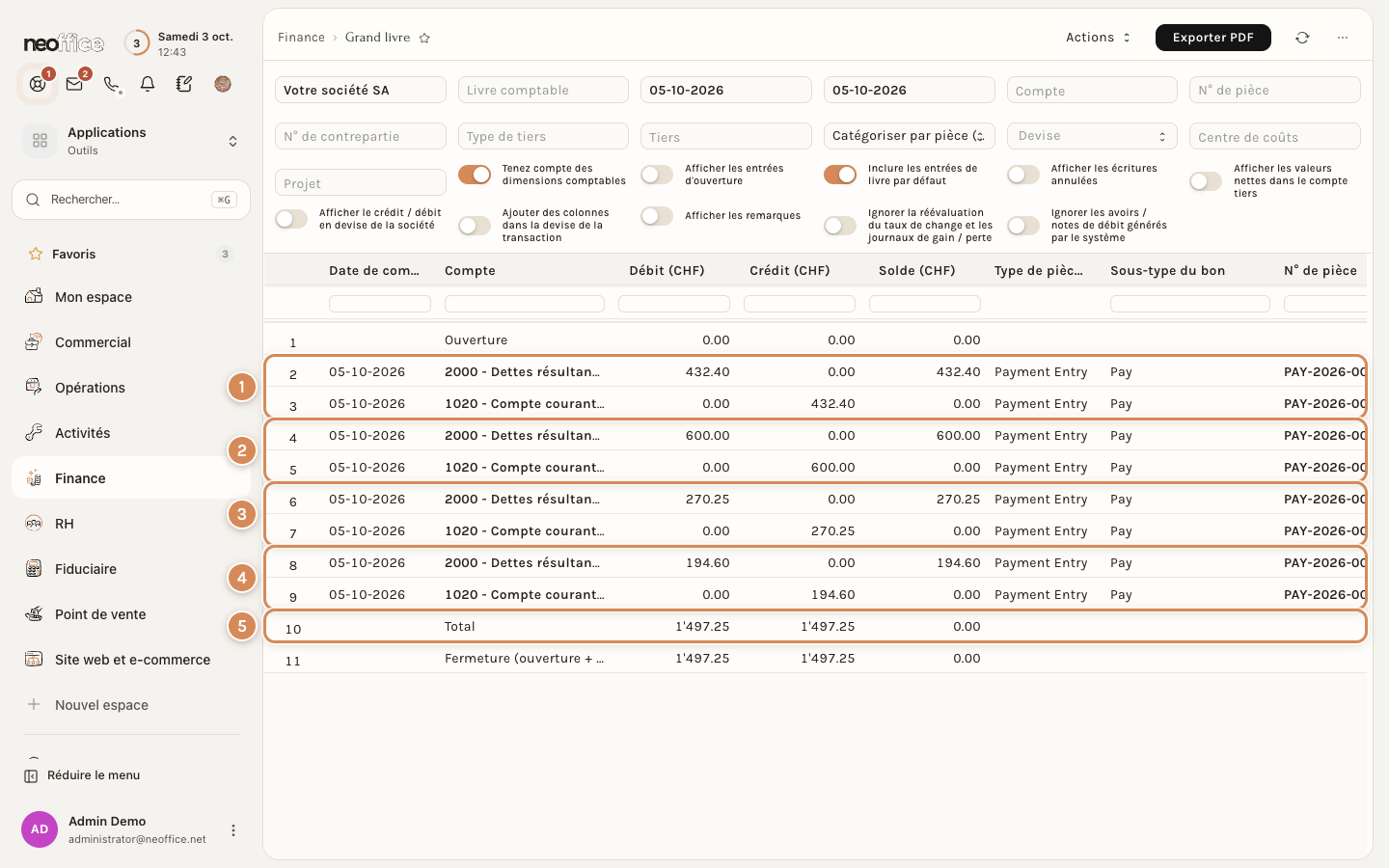
Task: Open the support icon with badge 1
Action: (38, 84)
